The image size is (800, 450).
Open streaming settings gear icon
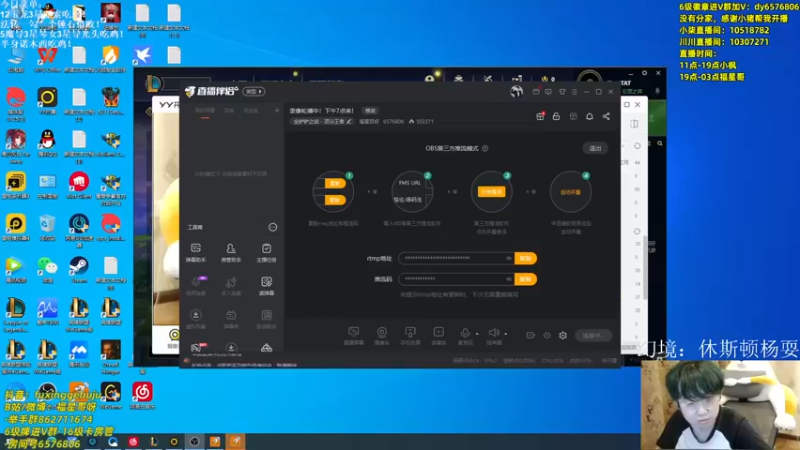point(563,336)
